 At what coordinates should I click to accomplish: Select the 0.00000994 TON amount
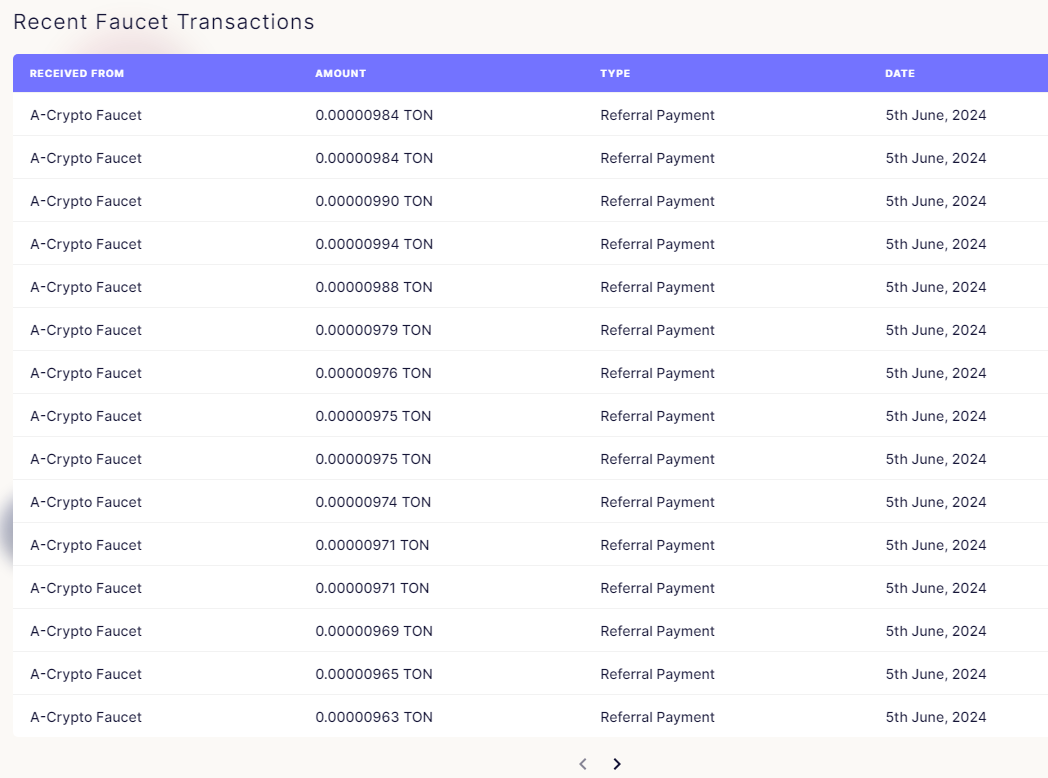click(374, 244)
